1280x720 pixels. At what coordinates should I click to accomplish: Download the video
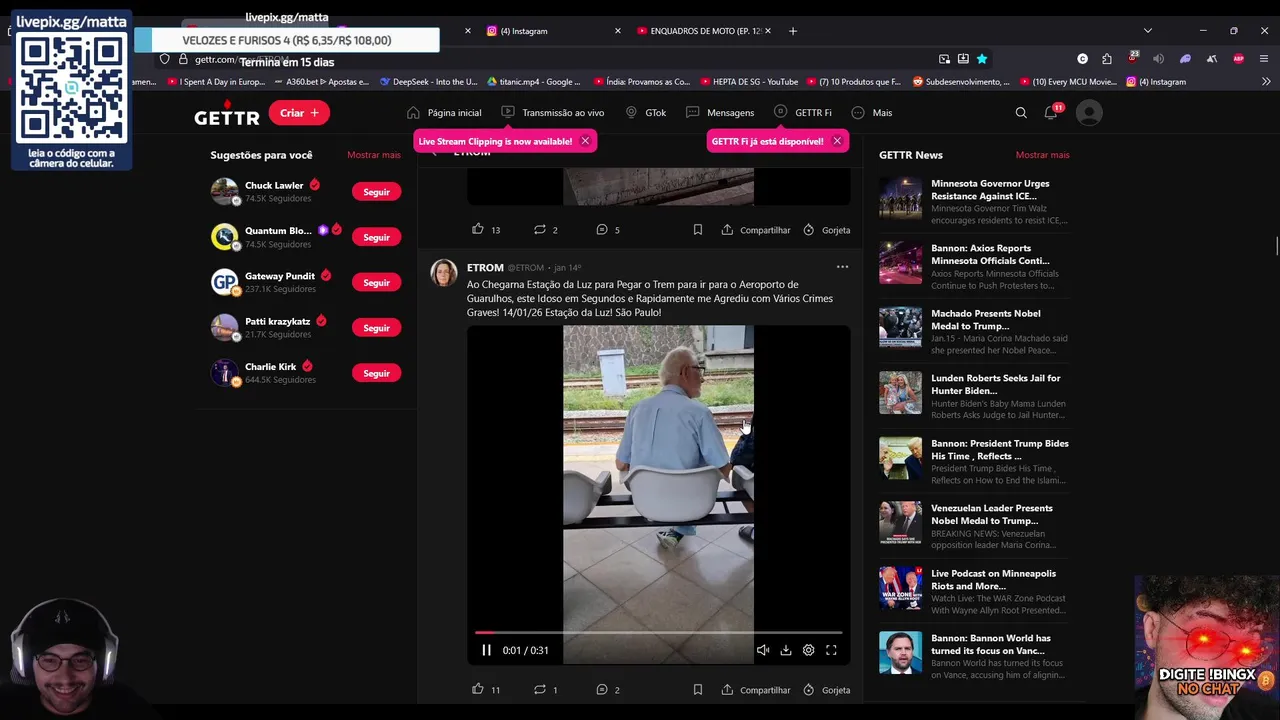tap(786, 650)
